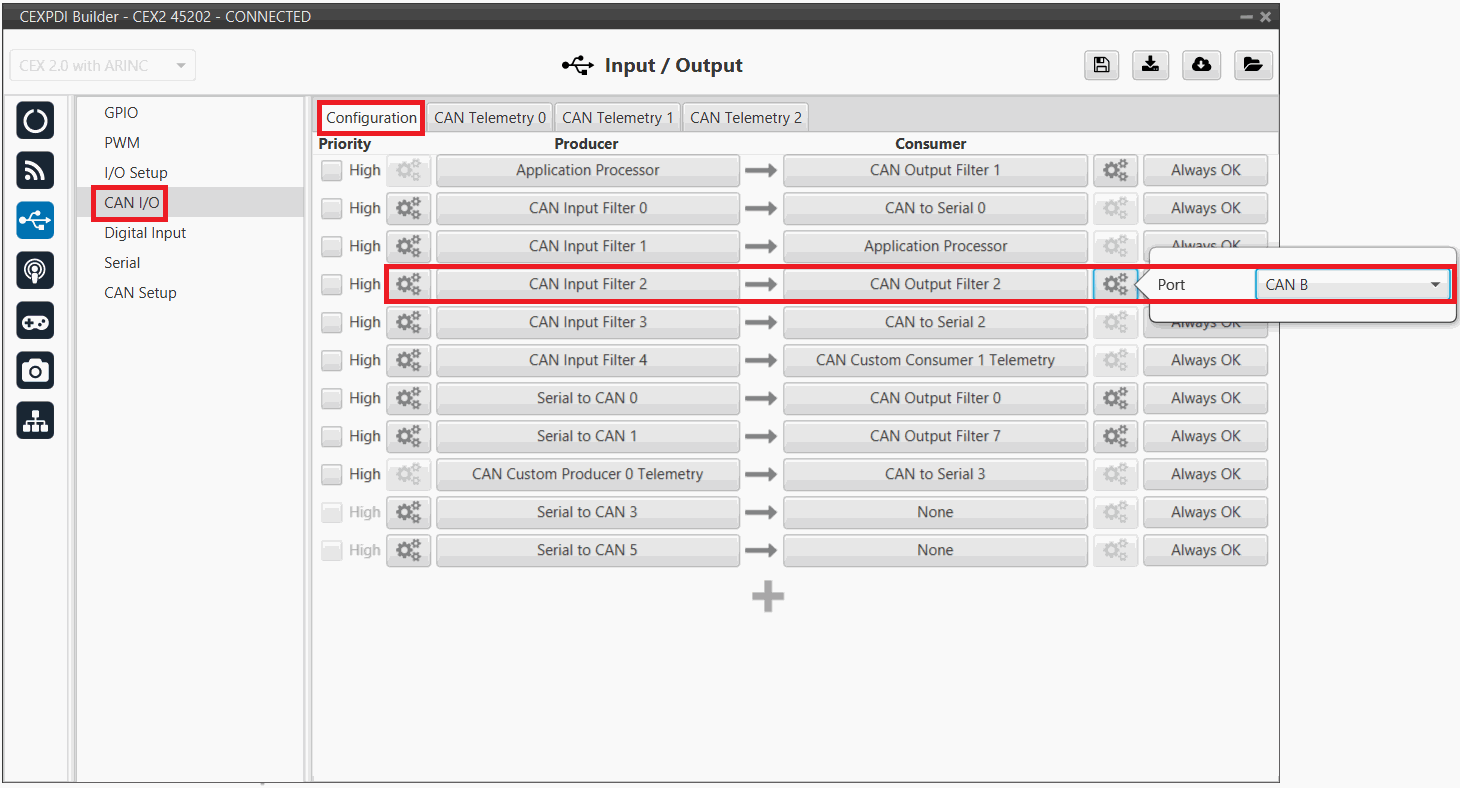Open the CEX 2.0 with ARINC dropdown
The image size is (1460, 788).
pyautogui.click(x=103, y=66)
